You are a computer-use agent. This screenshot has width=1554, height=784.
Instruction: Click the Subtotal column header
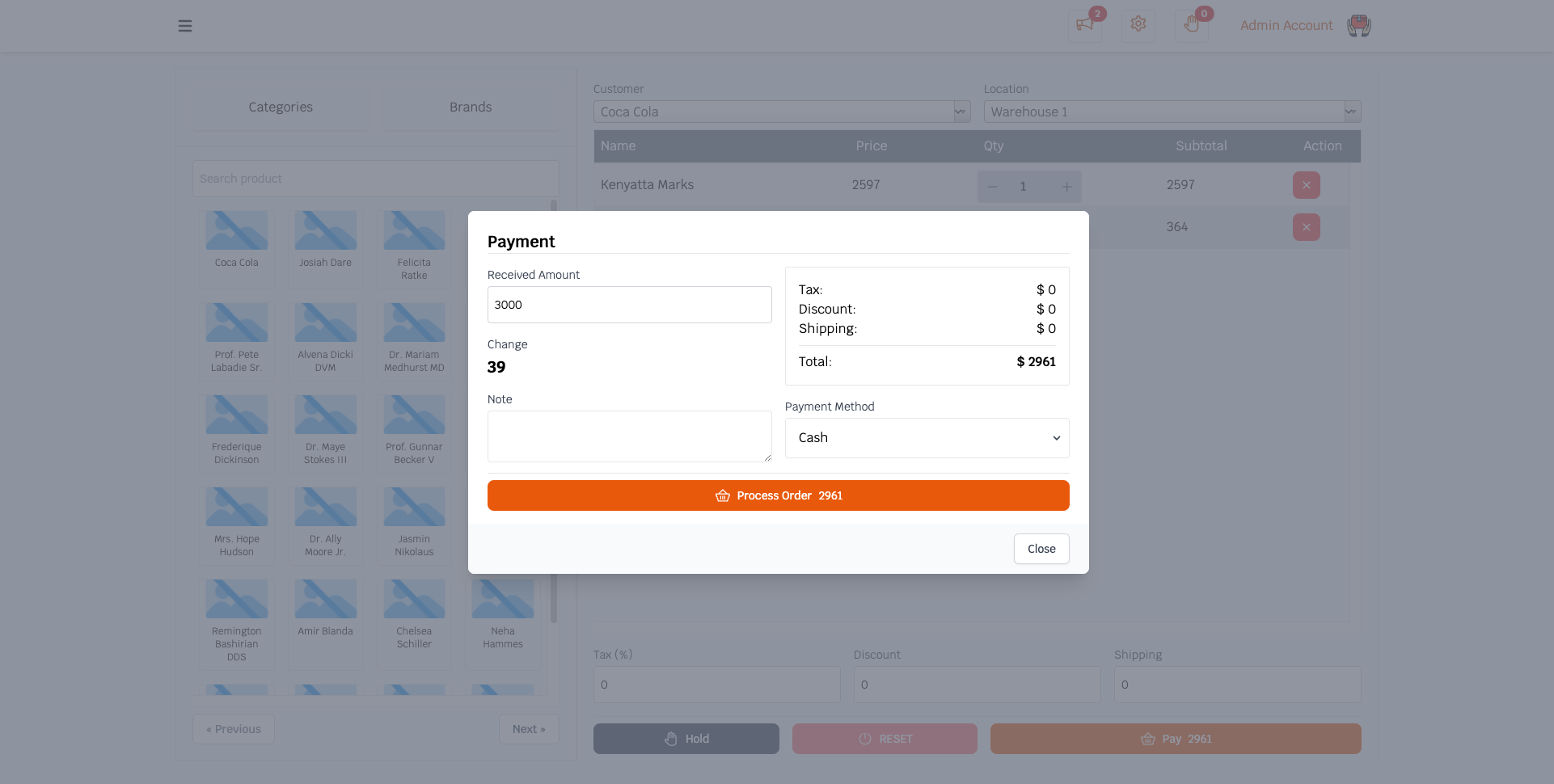pyautogui.click(x=1201, y=146)
